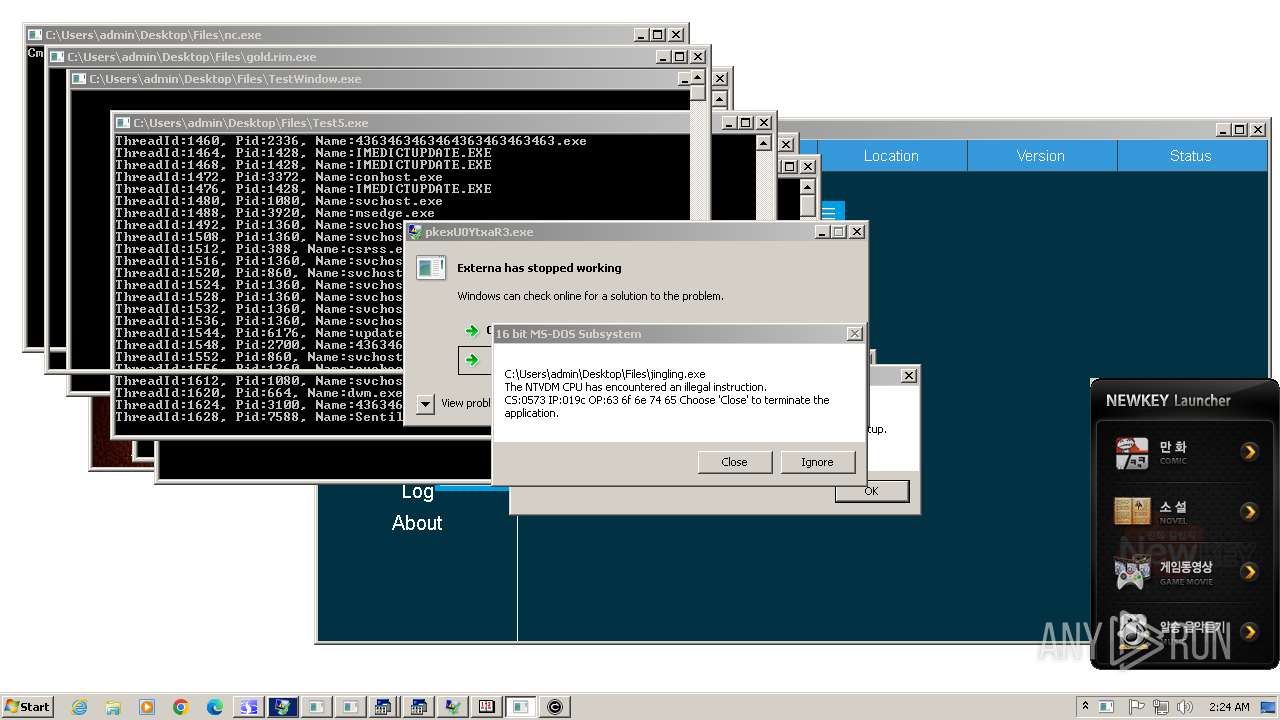Open the Start menu

point(27,707)
